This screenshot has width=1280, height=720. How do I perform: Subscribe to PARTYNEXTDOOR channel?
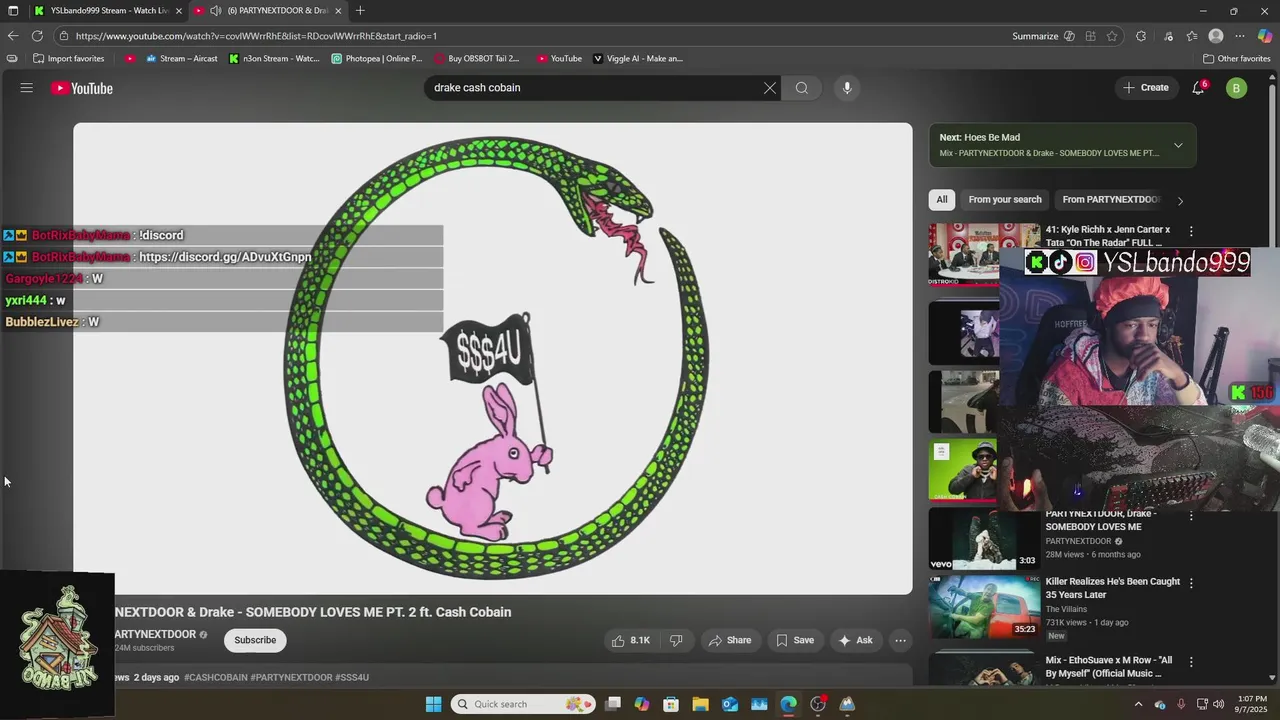pos(255,640)
